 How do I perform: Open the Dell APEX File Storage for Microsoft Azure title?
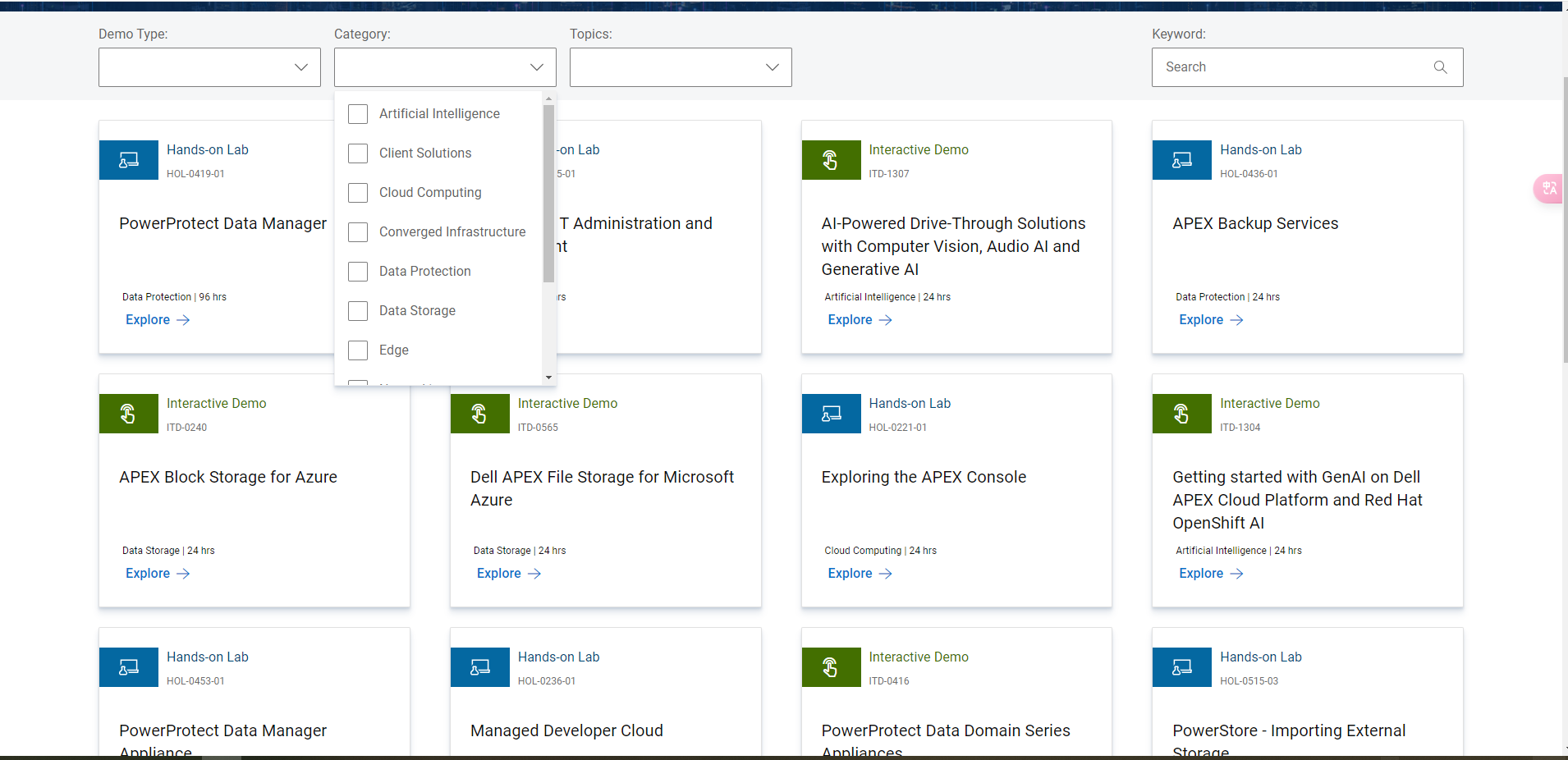click(x=602, y=488)
